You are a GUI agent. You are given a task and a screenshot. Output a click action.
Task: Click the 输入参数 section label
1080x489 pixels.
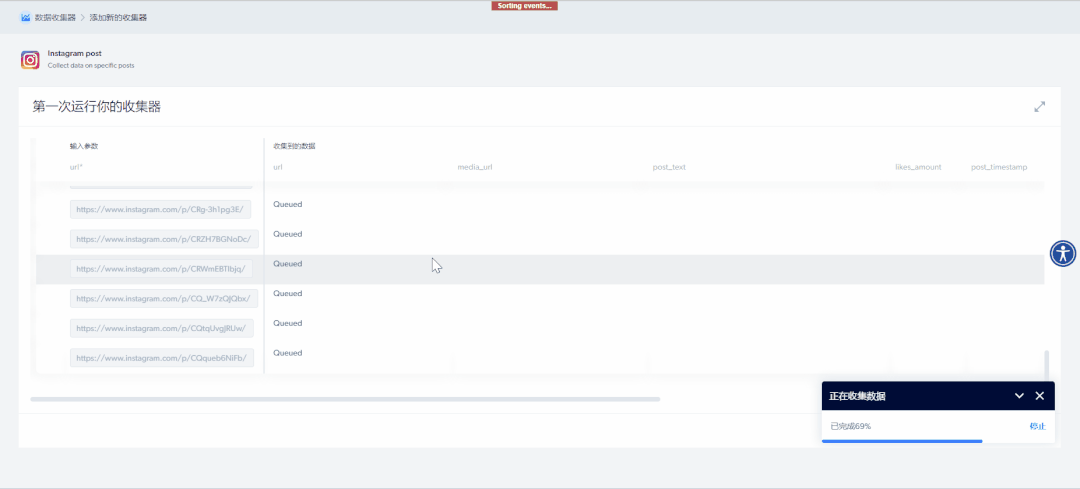(84, 146)
